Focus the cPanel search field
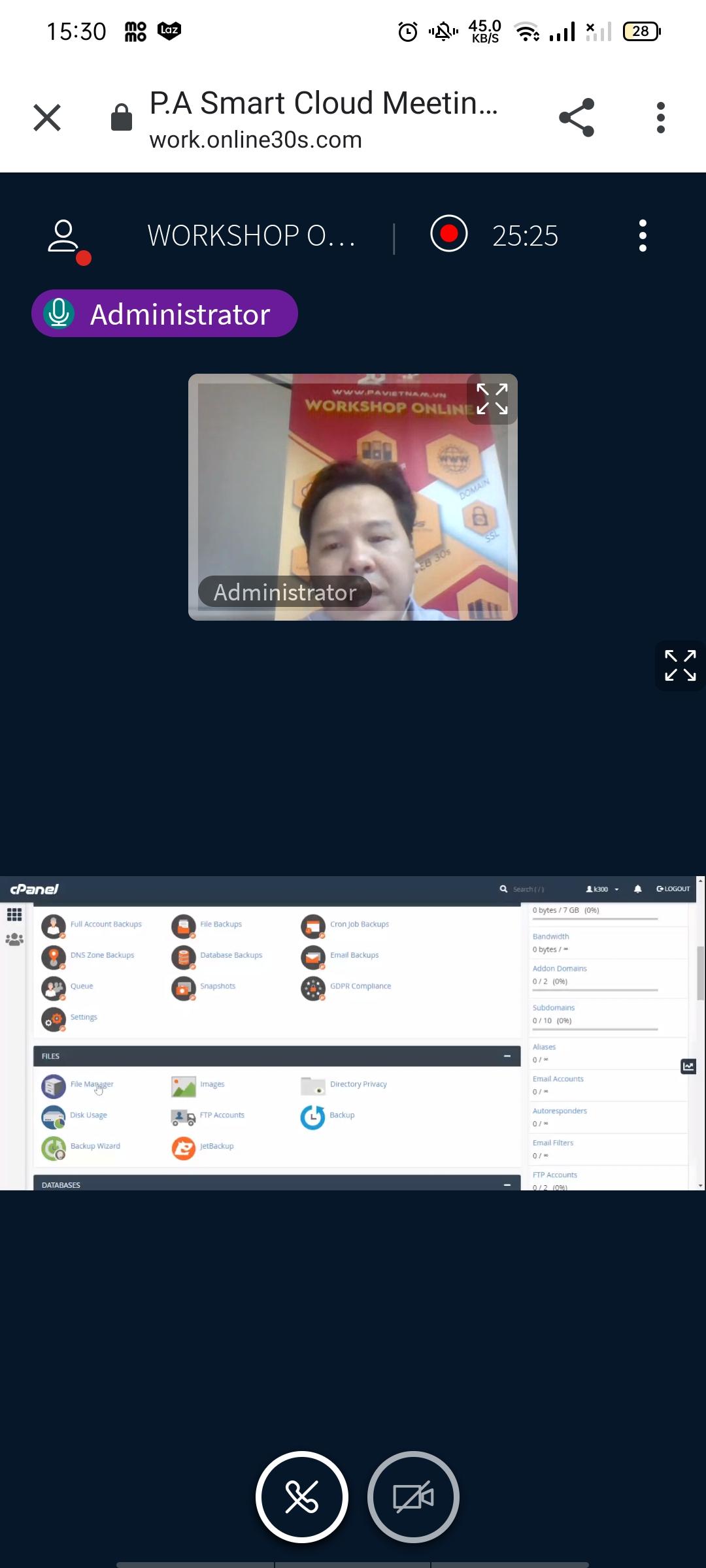 click(x=528, y=889)
